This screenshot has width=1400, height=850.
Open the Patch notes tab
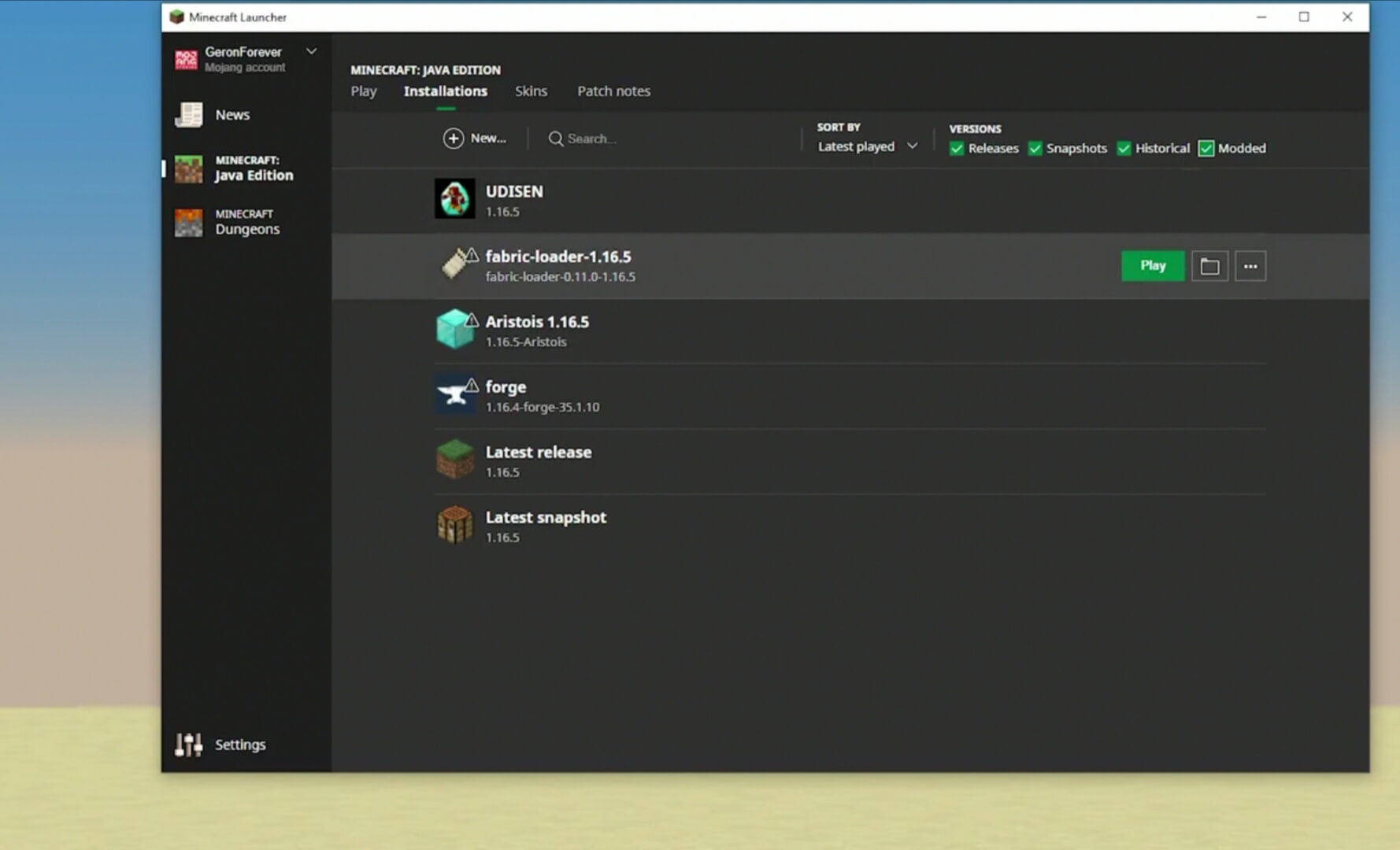tap(614, 91)
